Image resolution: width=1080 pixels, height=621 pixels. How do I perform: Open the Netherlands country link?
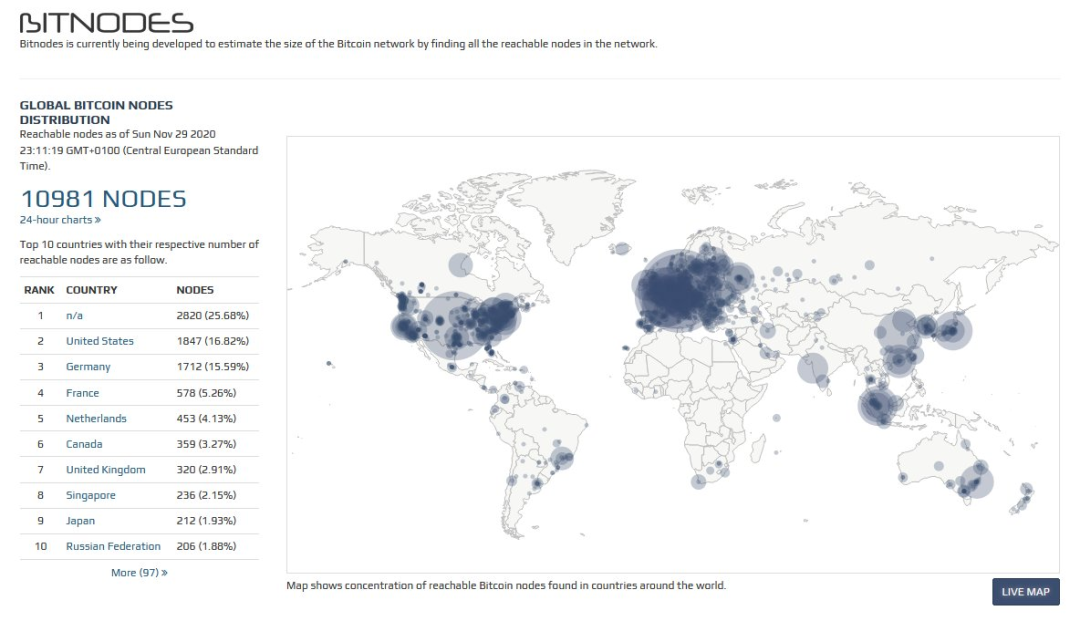coord(96,418)
